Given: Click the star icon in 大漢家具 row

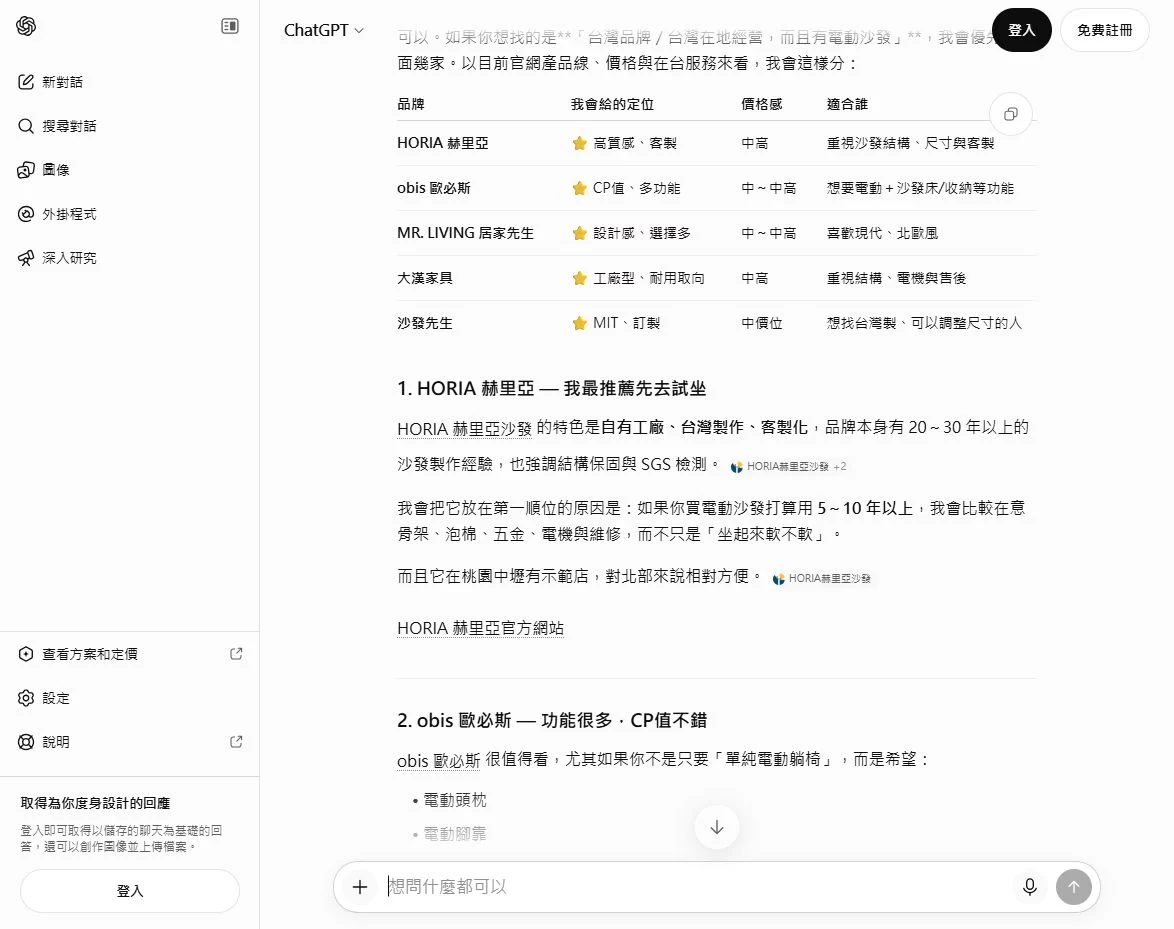Looking at the screenshot, I should pyautogui.click(x=580, y=278).
